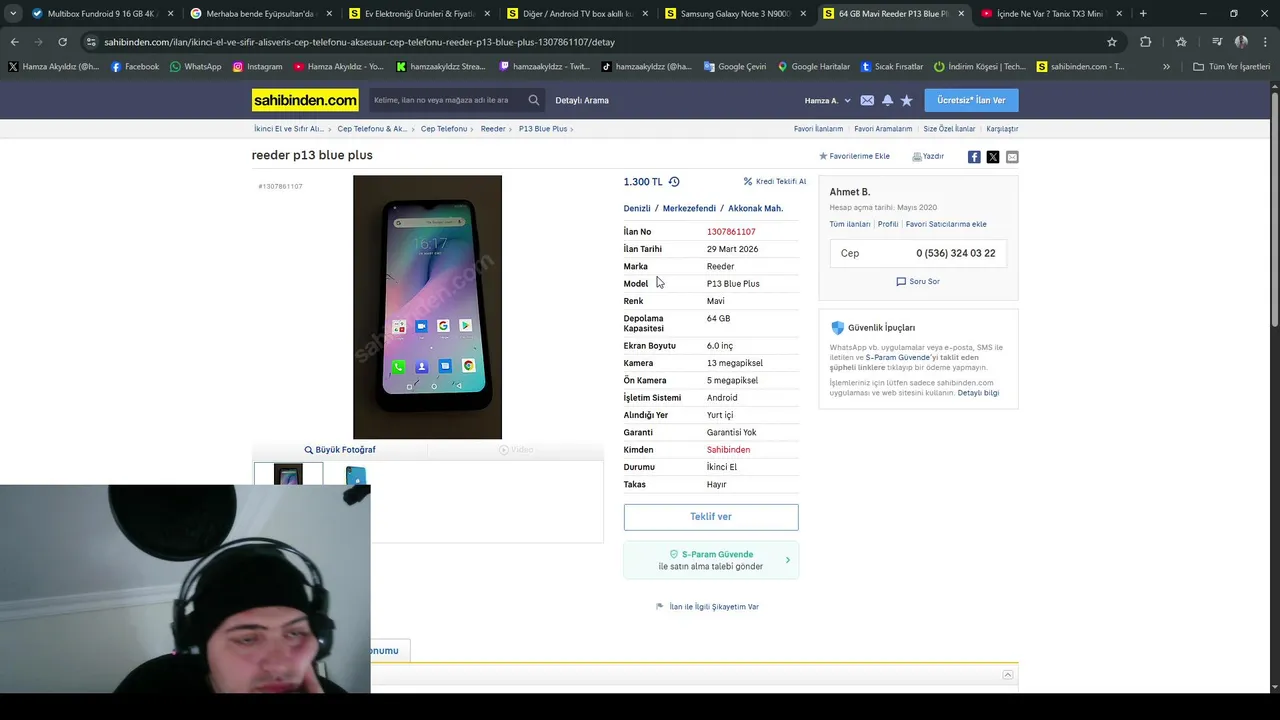
Task: Share listing by email icon
Action: pos(1012,157)
